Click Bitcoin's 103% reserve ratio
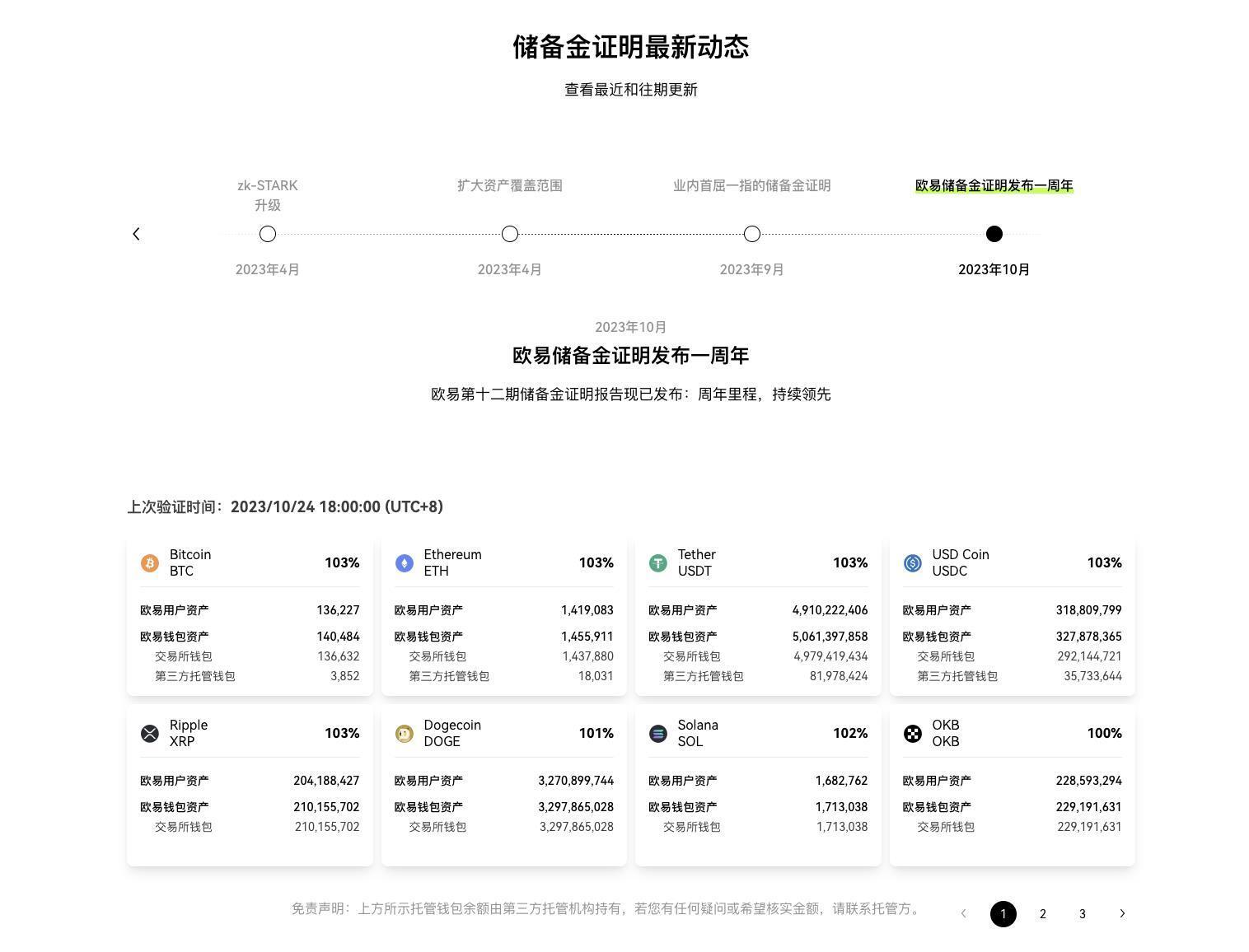The image size is (1249, 952). tap(342, 563)
